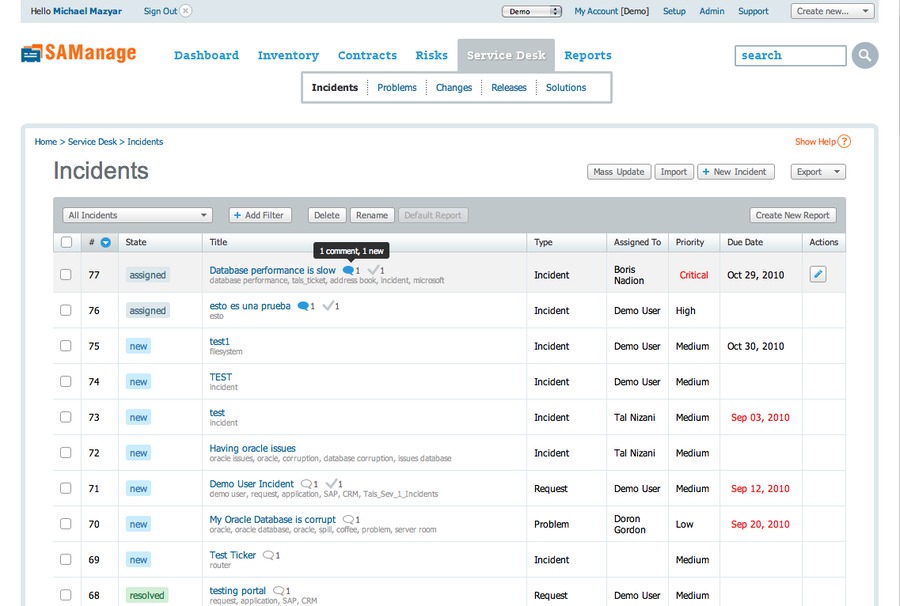Click edit pencil icon for incident 77

(x=818, y=274)
